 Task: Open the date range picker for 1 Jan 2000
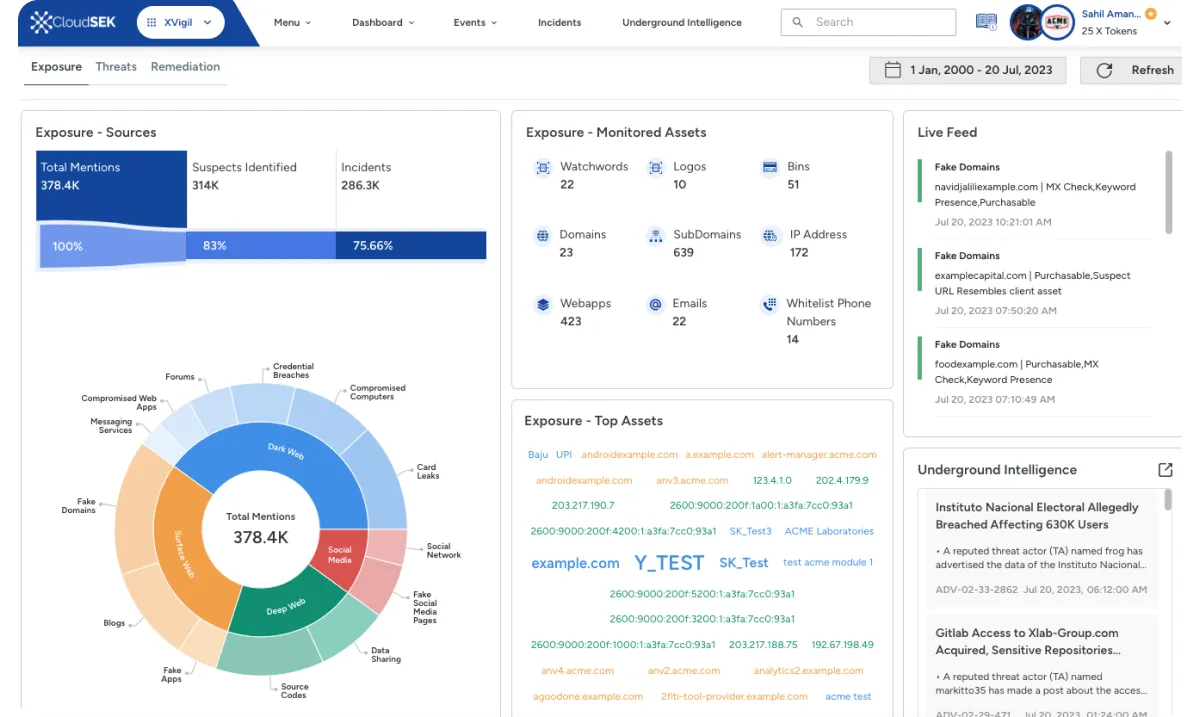click(x=967, y=69)
